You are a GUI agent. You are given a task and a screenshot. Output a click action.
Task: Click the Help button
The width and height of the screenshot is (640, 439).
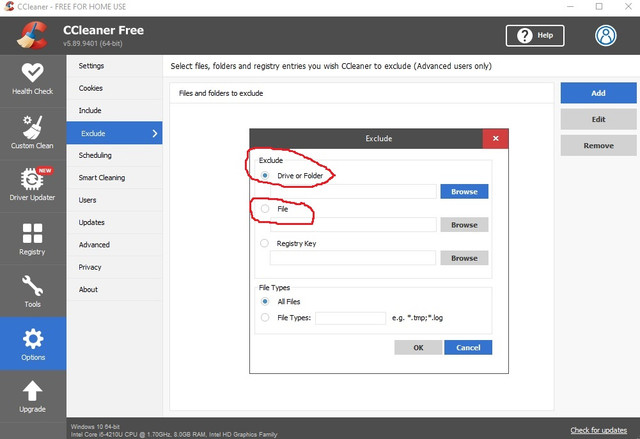coord(535,35)
